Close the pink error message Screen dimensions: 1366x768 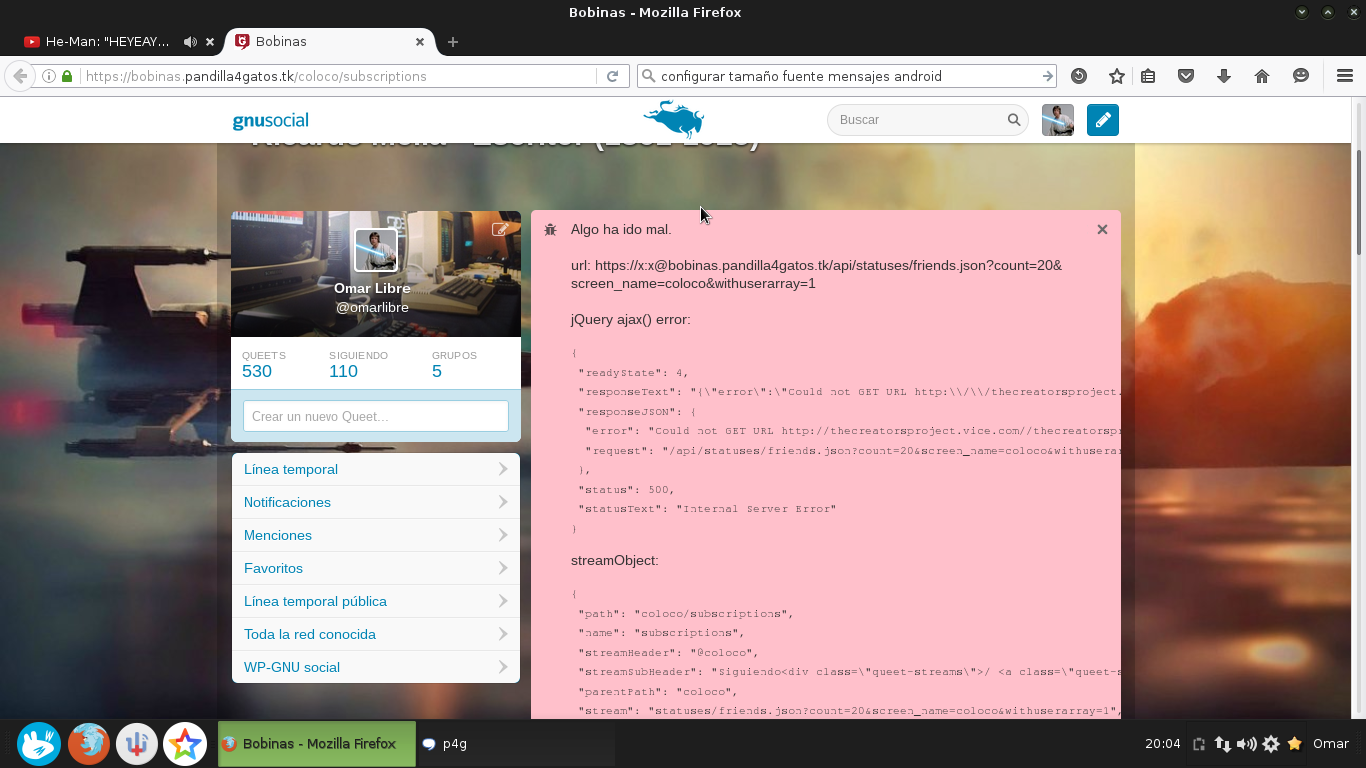1102,229
